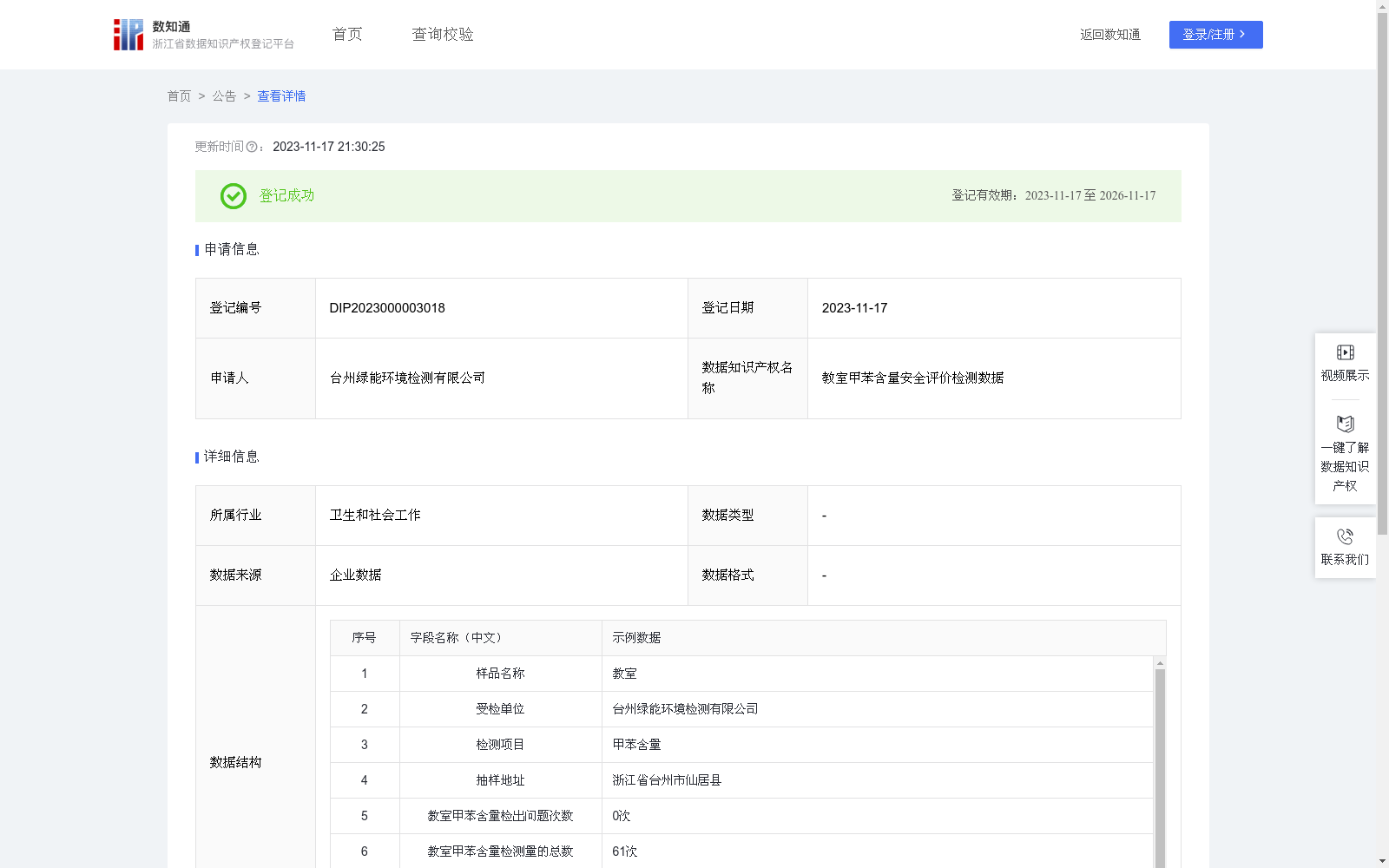Click the 字段名称（中文） column header

501,638
